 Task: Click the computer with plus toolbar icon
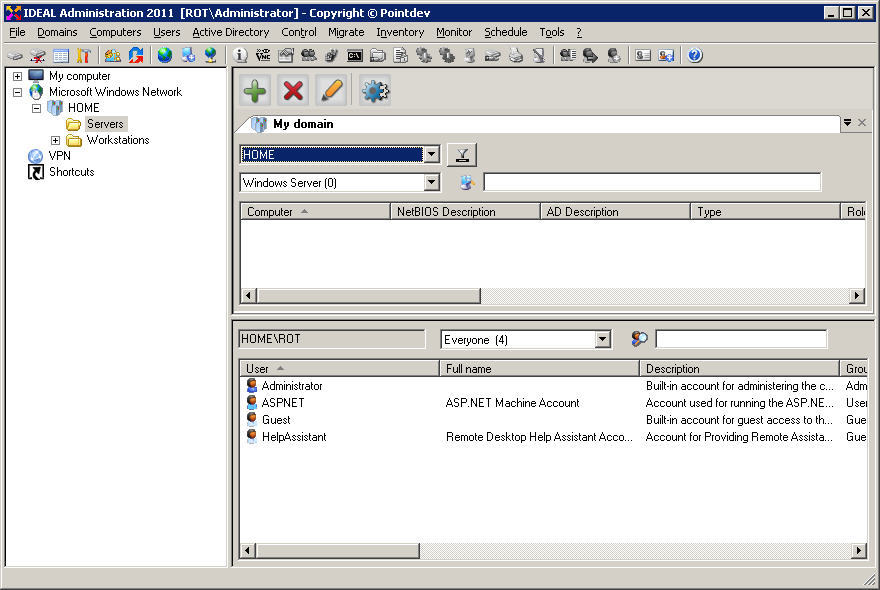pos(188,55)
